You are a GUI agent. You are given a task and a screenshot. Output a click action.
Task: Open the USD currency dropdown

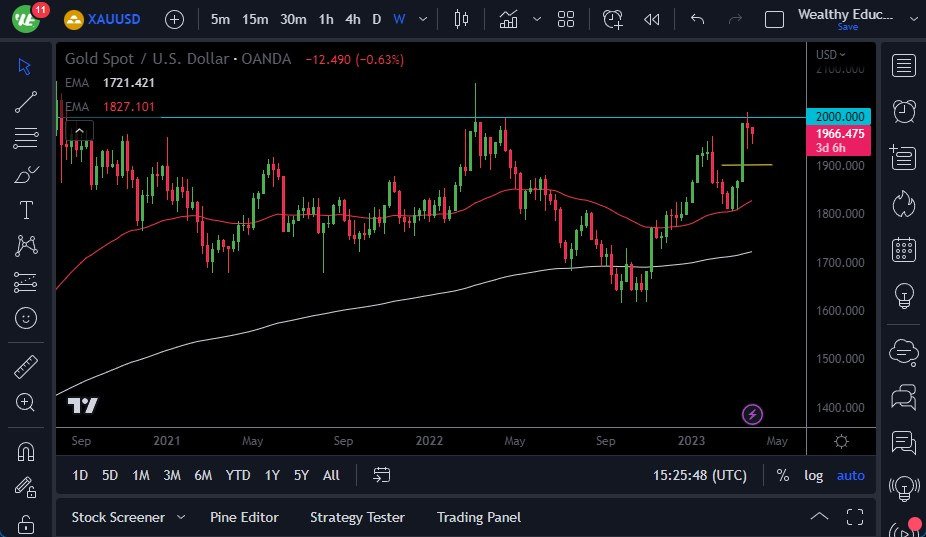click(x=831, y=55)
